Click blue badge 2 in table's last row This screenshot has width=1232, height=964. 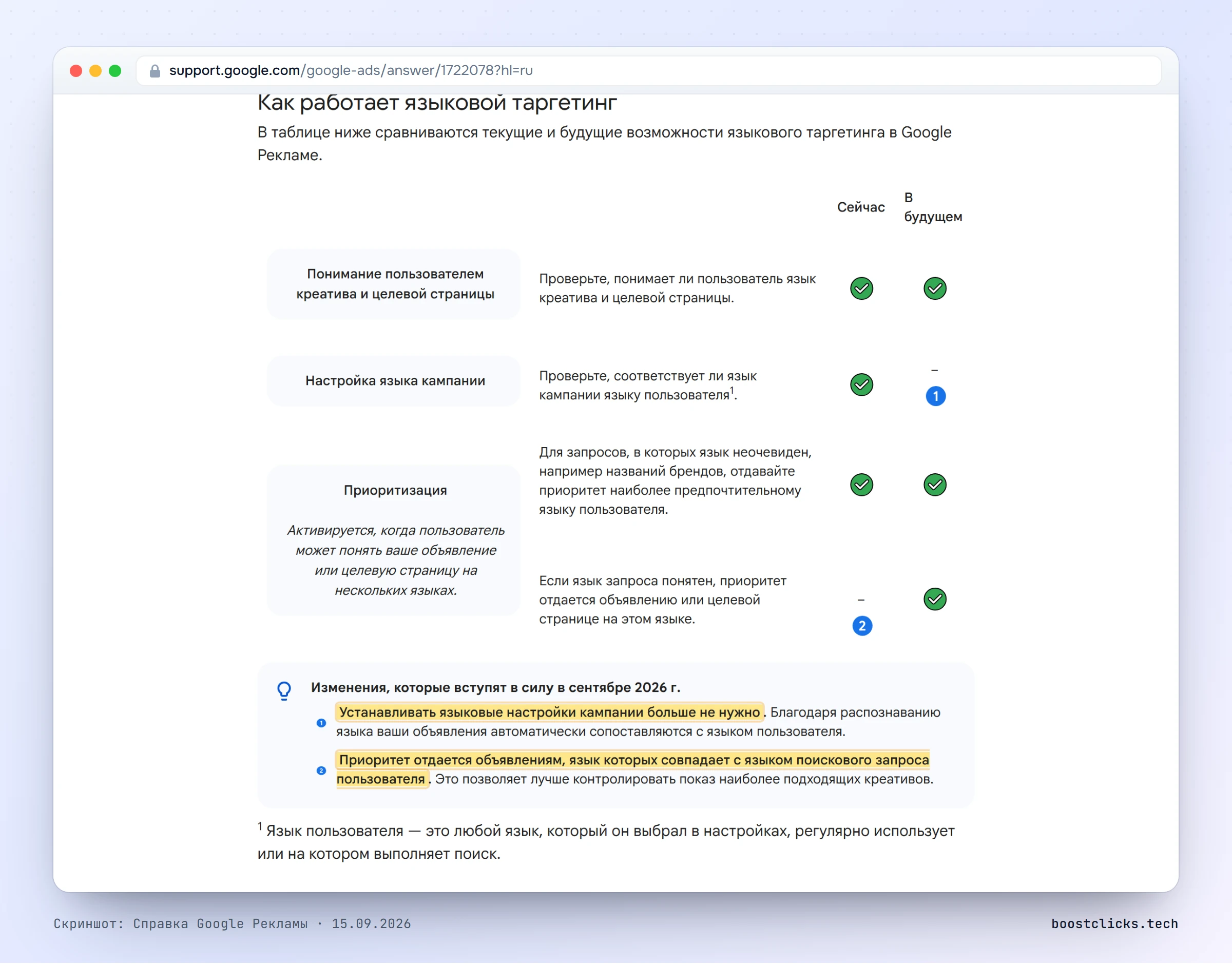click(x=862, y=626)
